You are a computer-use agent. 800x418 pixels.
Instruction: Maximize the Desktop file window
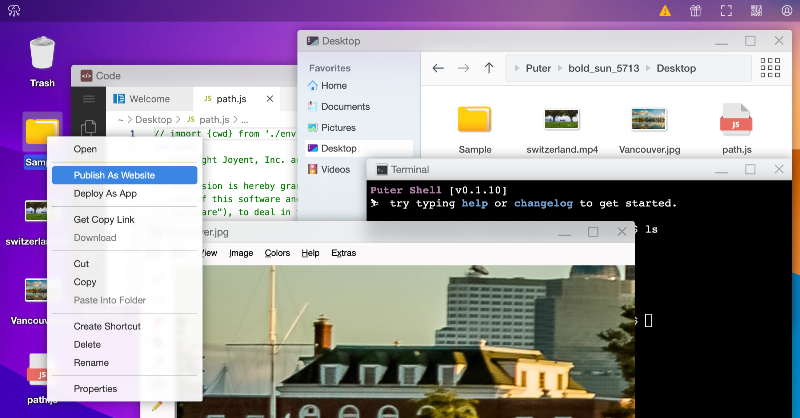(x=750, y=41)
